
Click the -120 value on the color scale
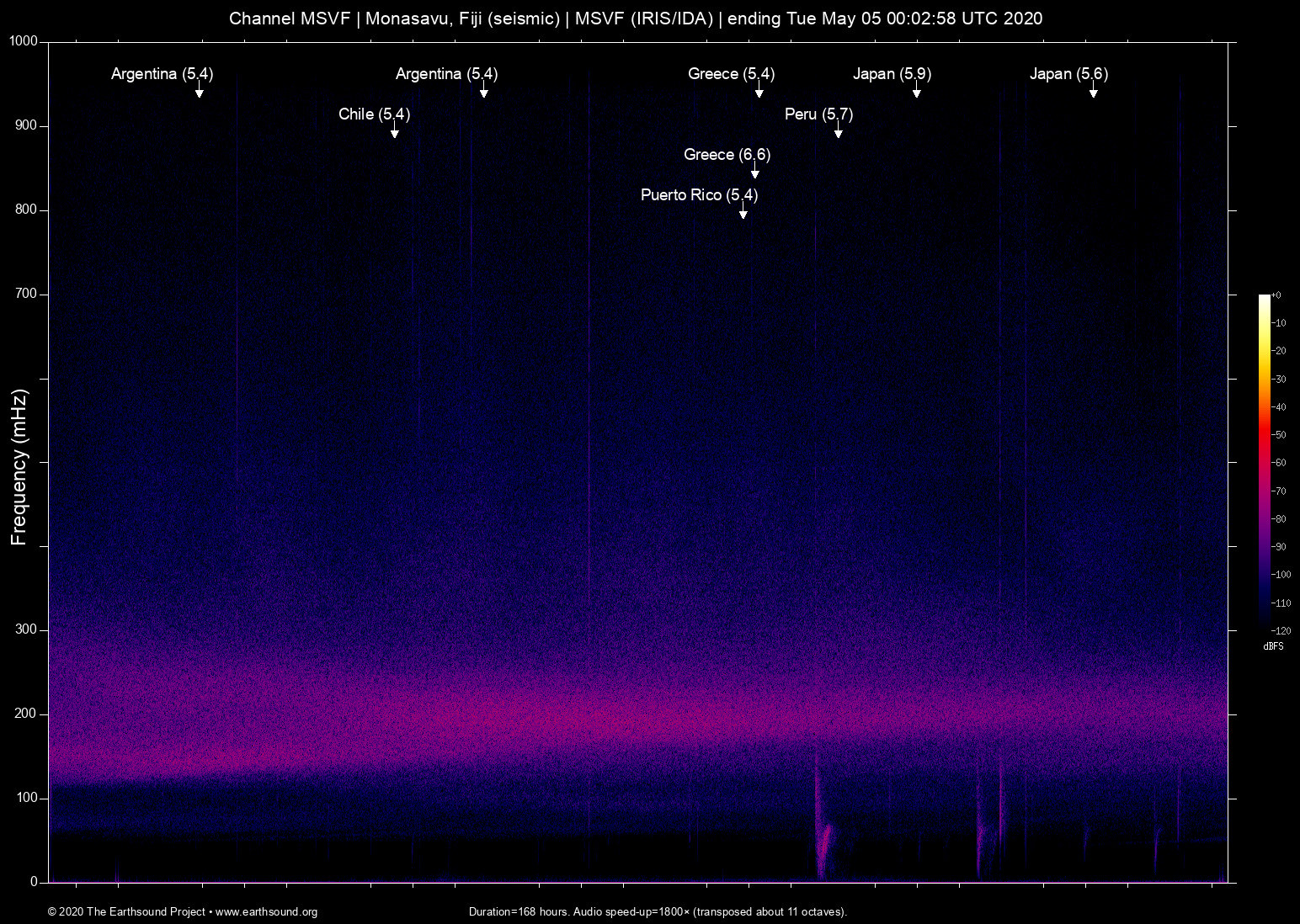[x=1281, y=631]
